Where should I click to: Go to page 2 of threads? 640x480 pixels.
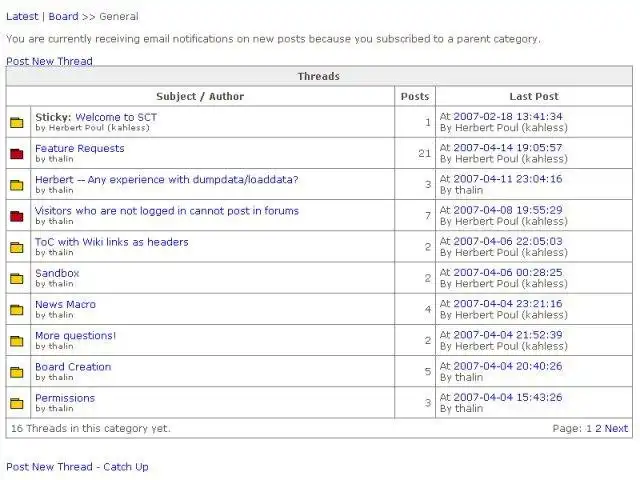(598, 429)
